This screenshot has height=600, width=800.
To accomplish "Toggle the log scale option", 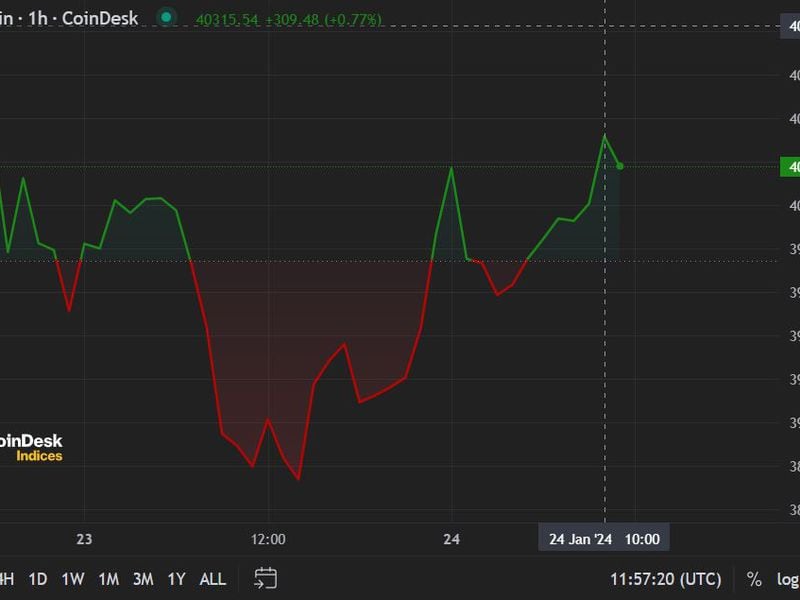I will (x=787, y=579).
